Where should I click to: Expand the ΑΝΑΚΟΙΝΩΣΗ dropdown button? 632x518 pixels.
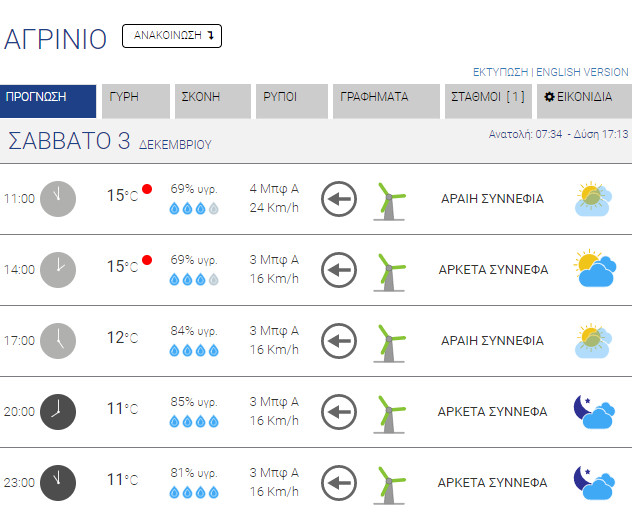171,36
